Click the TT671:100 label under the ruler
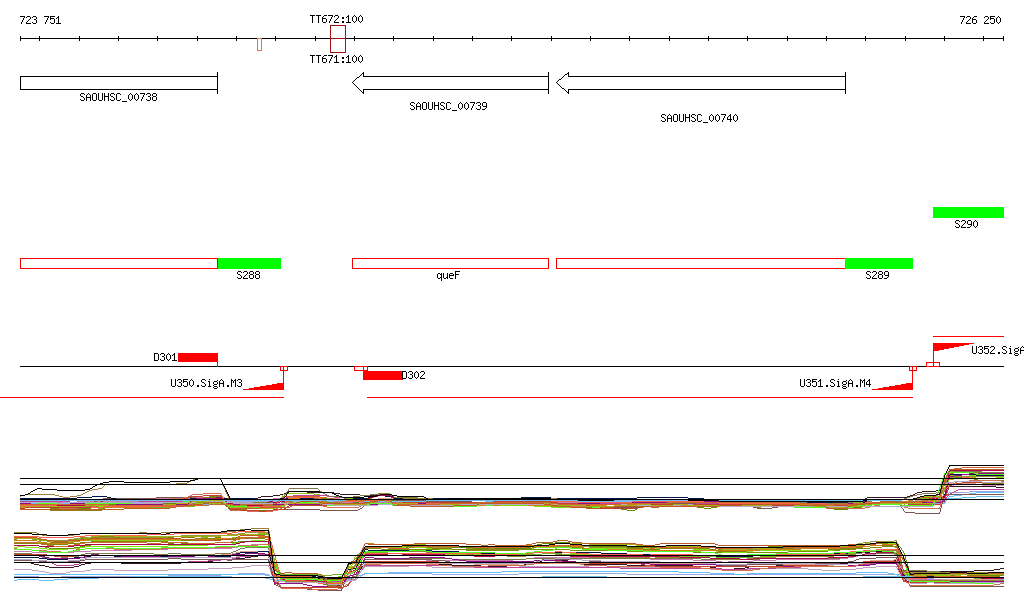 pos(336,59)
